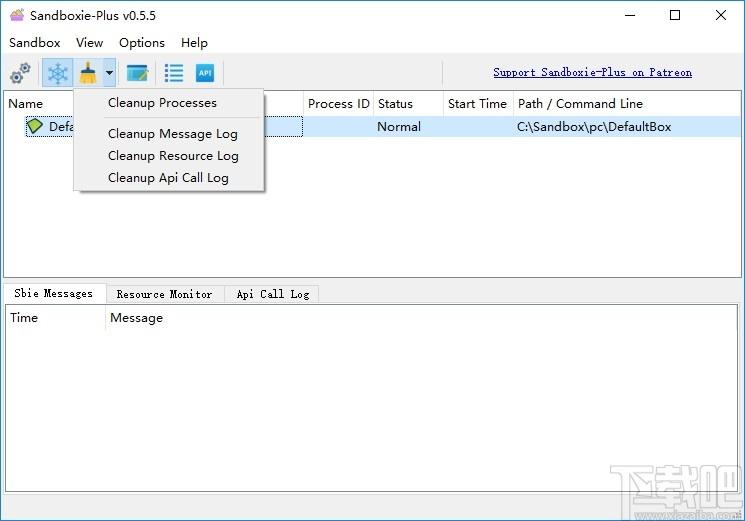Switch to the Api Call Log tab
Screen dimensions: 745x521
point(273,294)
